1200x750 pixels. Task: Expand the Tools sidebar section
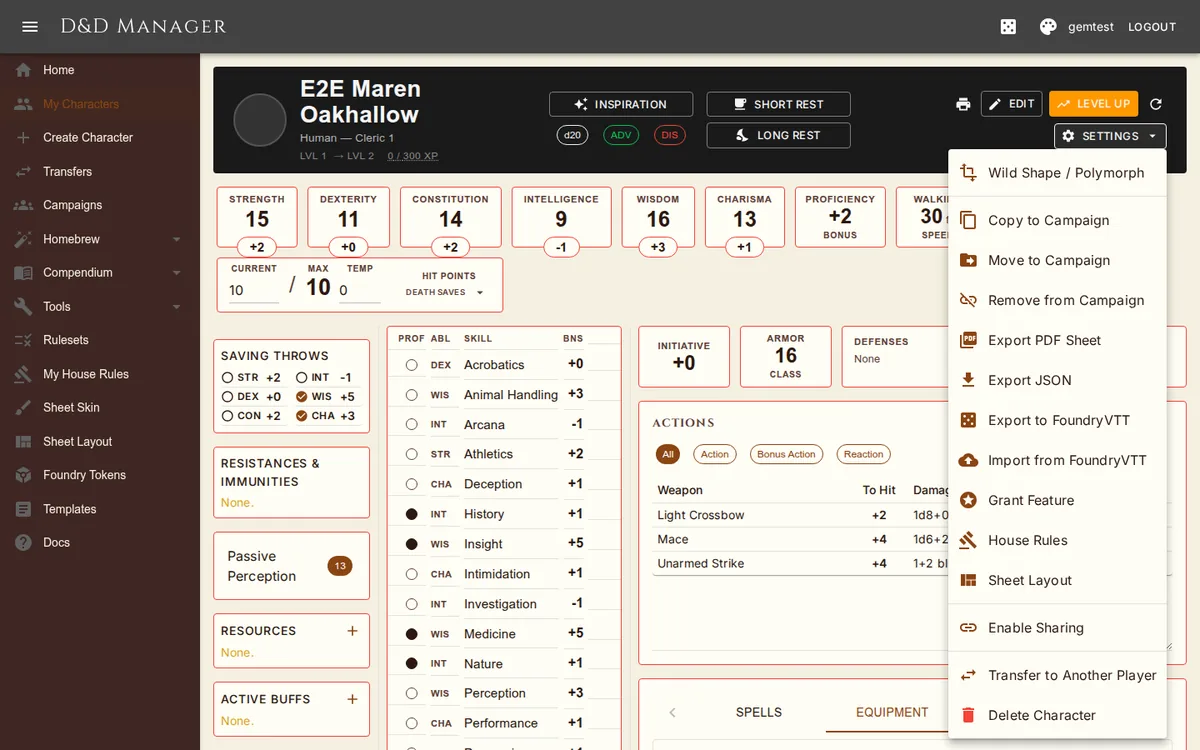coord(176,307)
